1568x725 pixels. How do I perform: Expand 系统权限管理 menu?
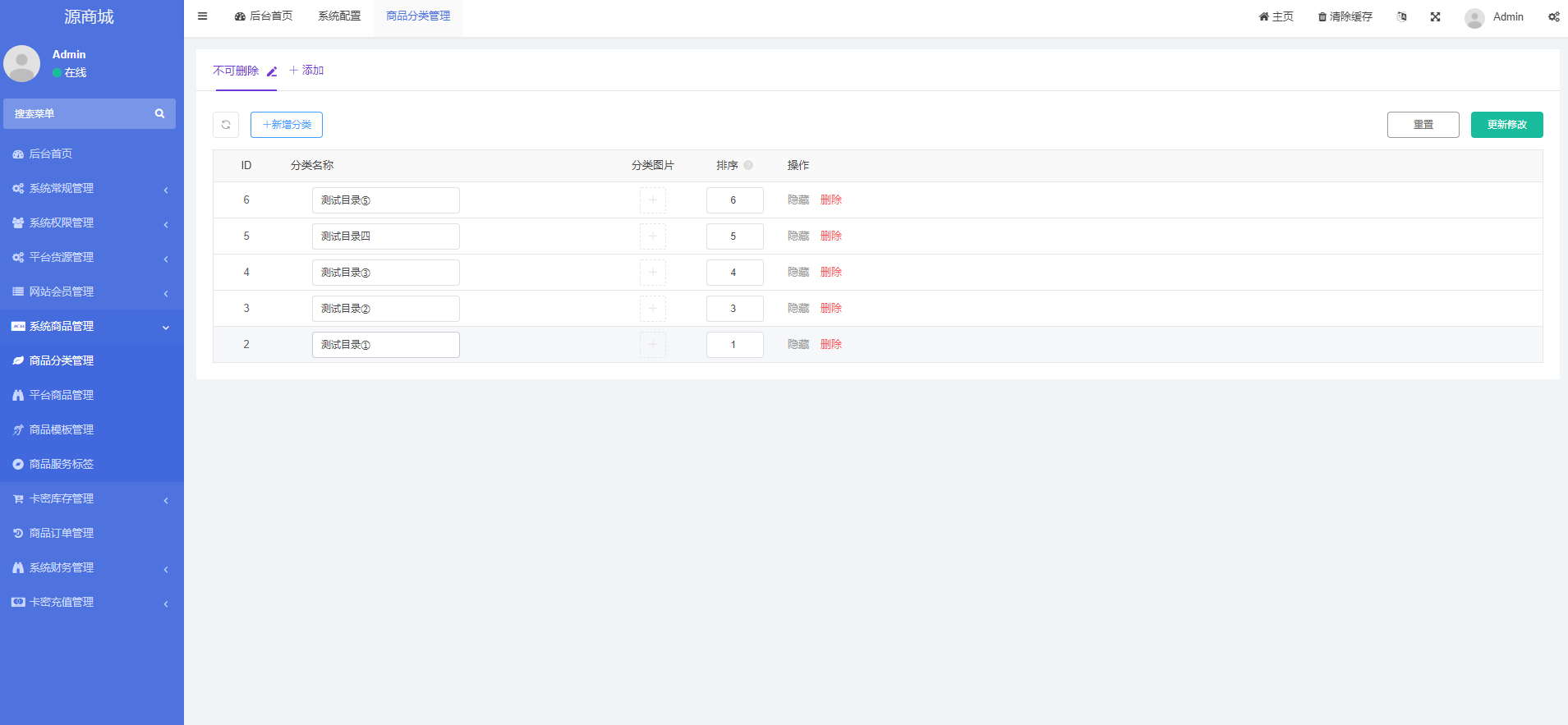tap(92, 223)
